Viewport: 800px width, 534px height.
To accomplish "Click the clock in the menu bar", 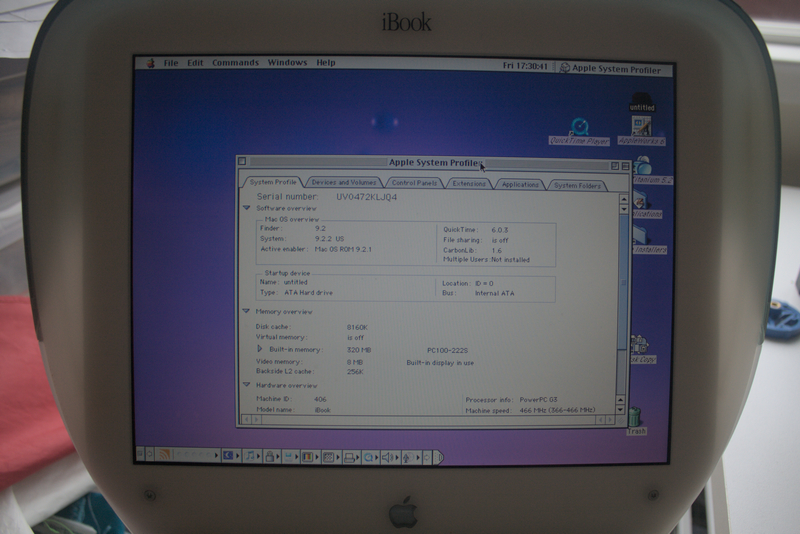I will 527,66.
